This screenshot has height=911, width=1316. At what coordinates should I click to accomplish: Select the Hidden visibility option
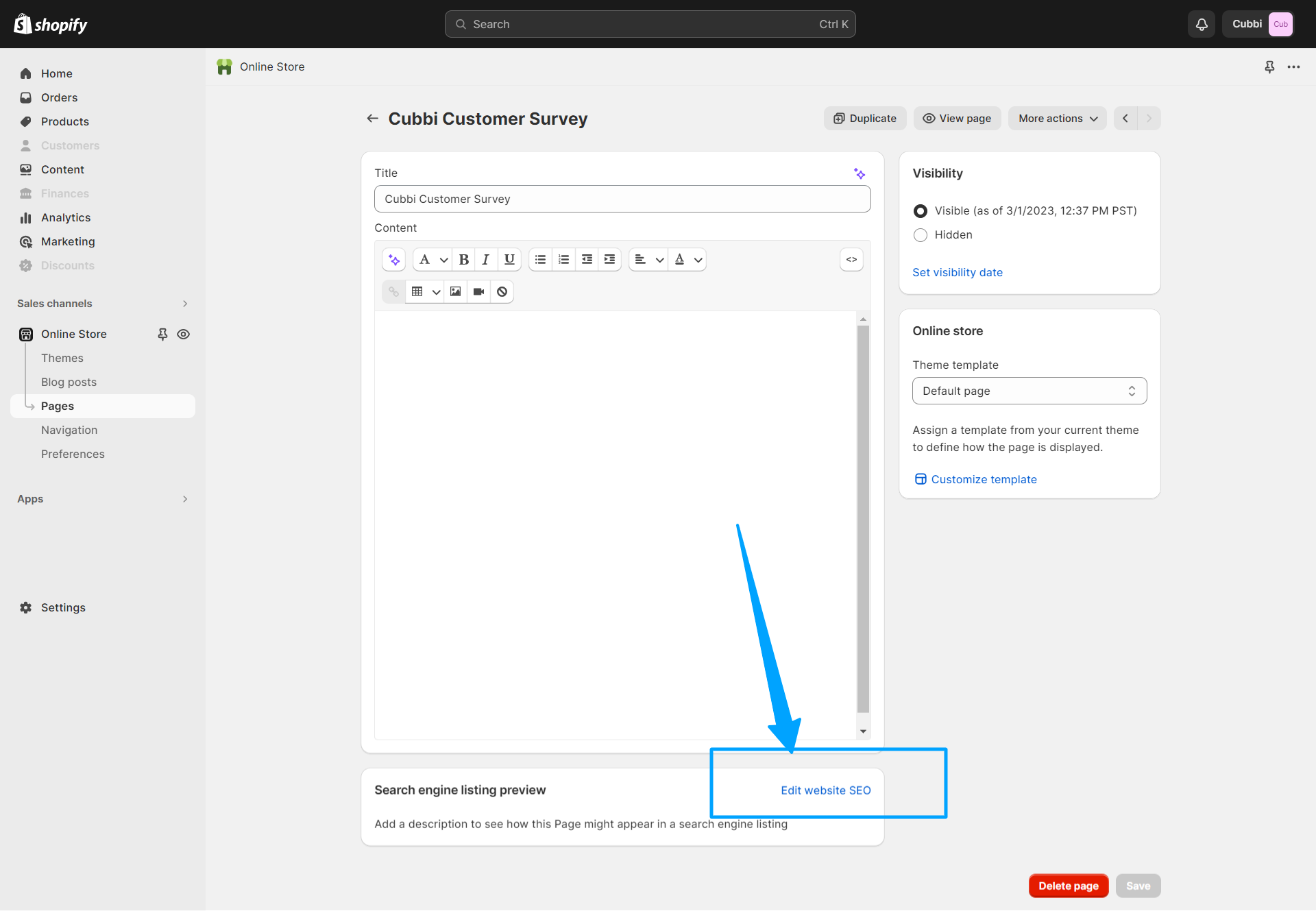pyautogui.click(x=921, y=235)
